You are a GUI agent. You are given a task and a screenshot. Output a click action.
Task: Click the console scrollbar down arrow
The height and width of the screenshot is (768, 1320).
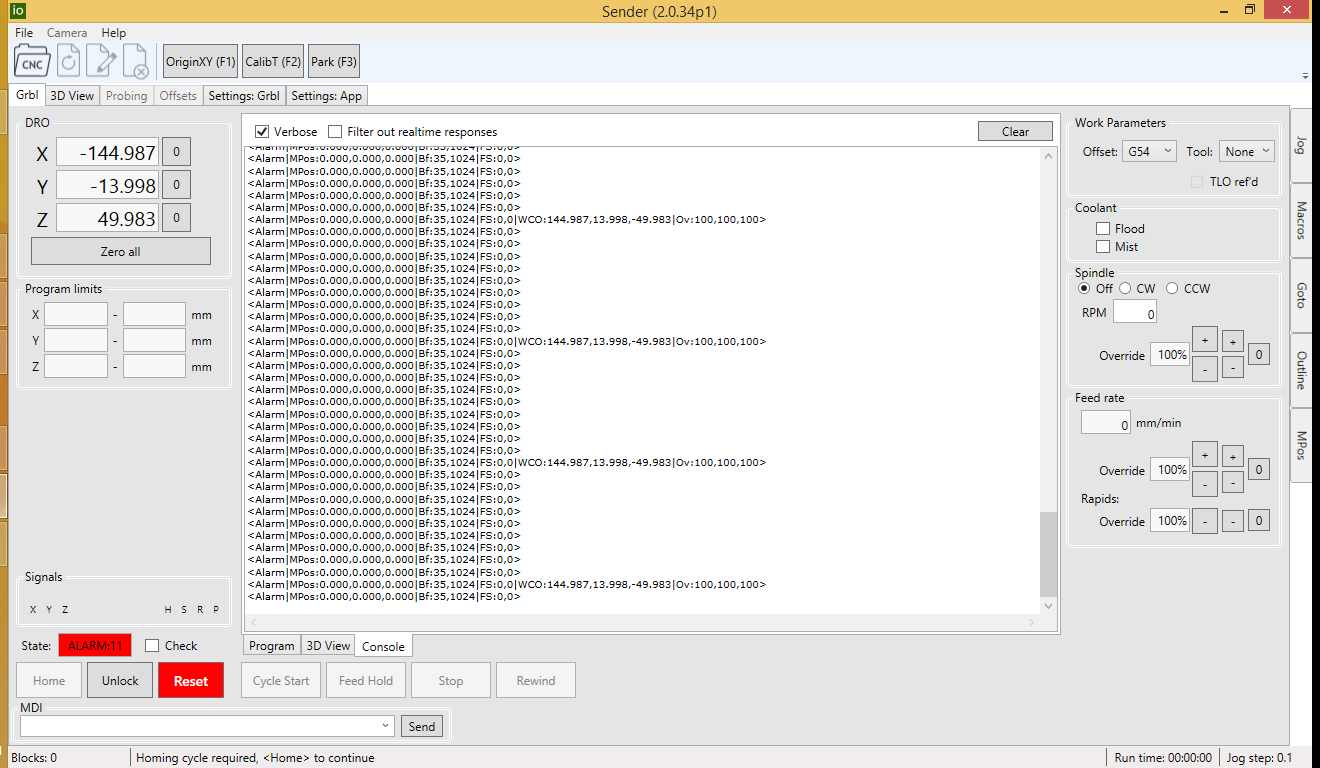point(1048,606)
